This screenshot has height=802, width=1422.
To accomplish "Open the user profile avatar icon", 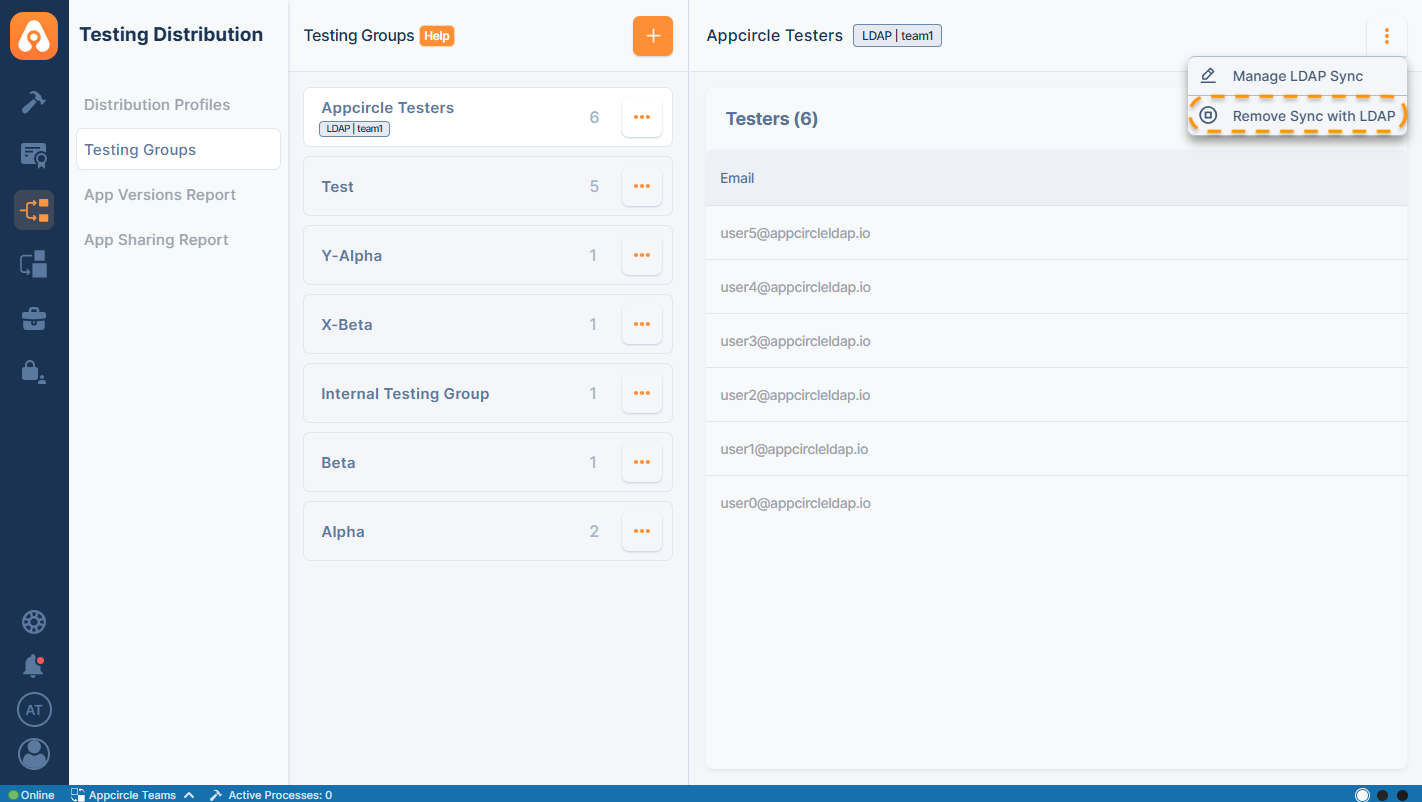I will (34, 754).
